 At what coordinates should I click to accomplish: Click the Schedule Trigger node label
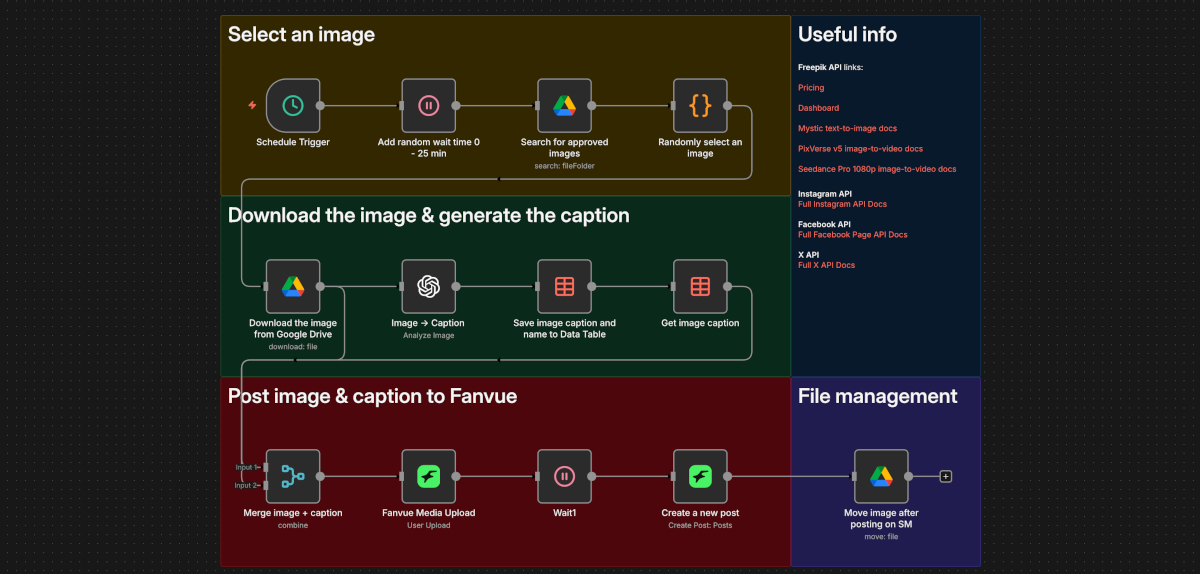(293, 142)
